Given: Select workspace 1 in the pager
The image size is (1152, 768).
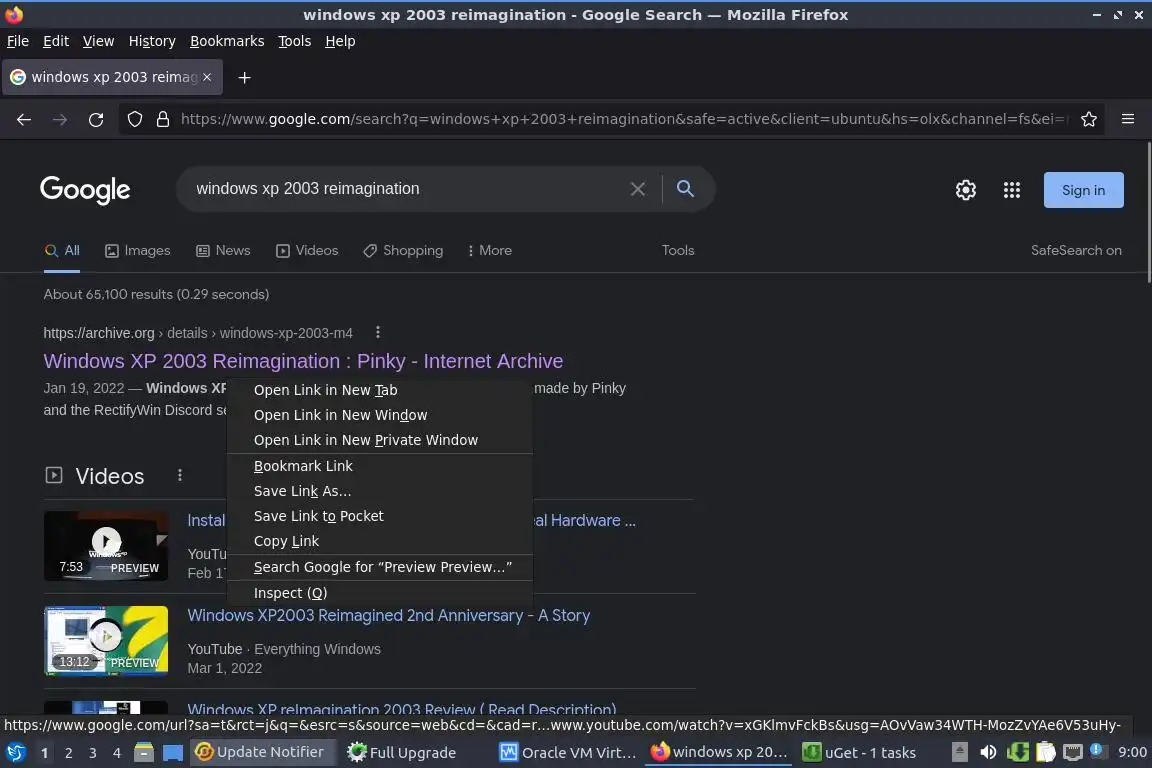Looking at the screenshot, I should click(45, 753).
